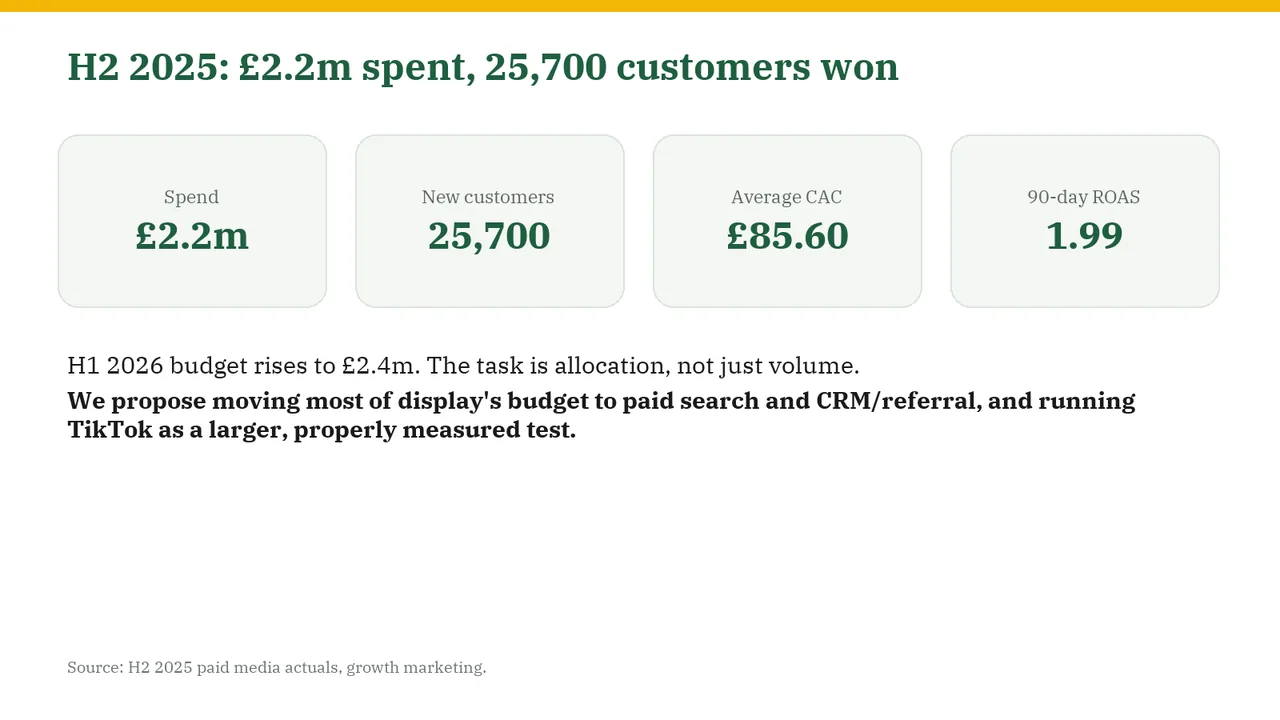Click the 'Source: H2 2025 paid media' footnote

point(277,667)
